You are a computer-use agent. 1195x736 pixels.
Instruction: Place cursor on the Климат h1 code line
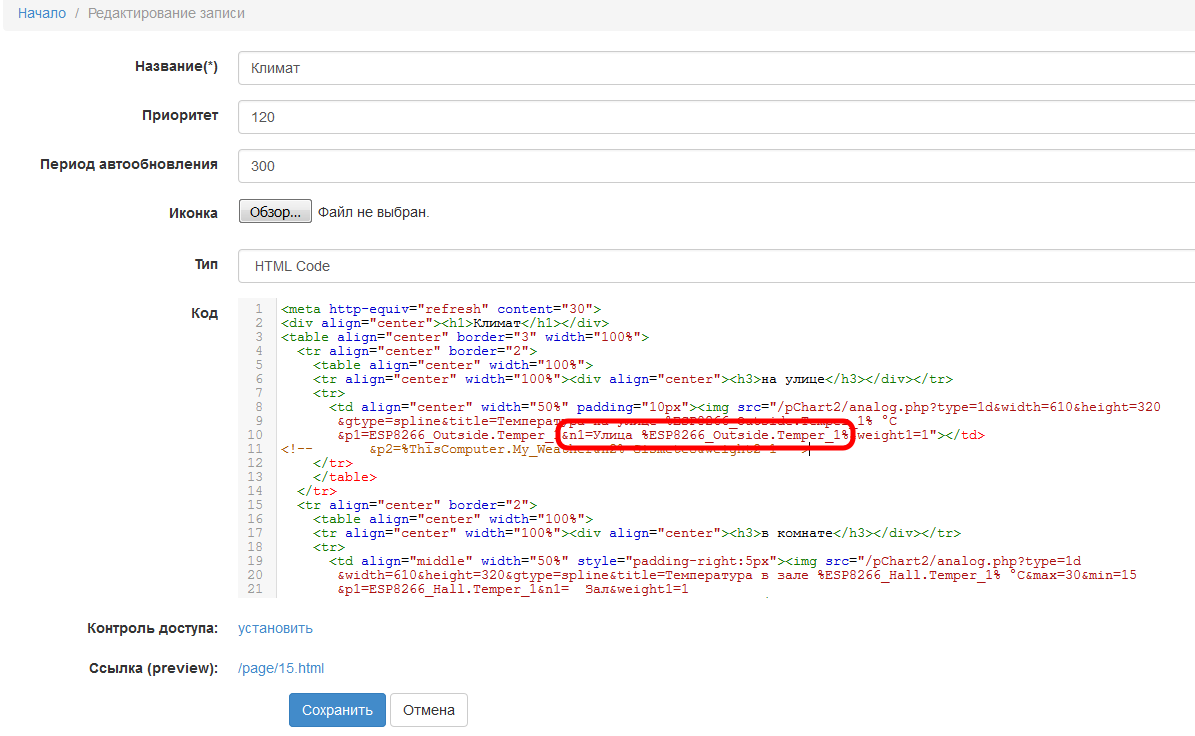[445, 323]
